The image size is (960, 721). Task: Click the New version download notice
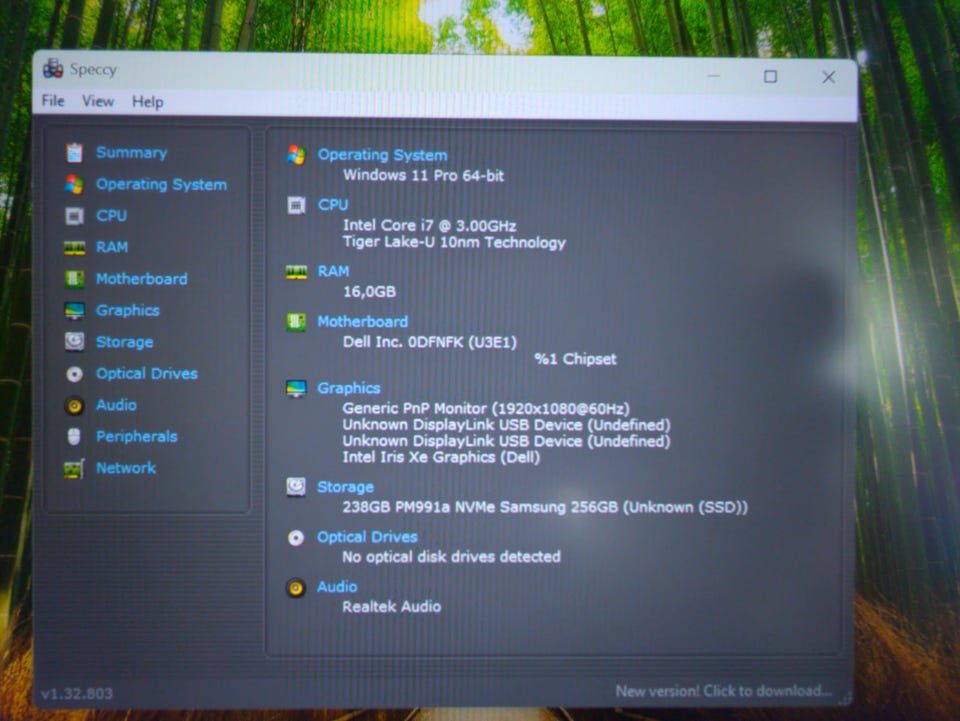(x=724, y=691)
